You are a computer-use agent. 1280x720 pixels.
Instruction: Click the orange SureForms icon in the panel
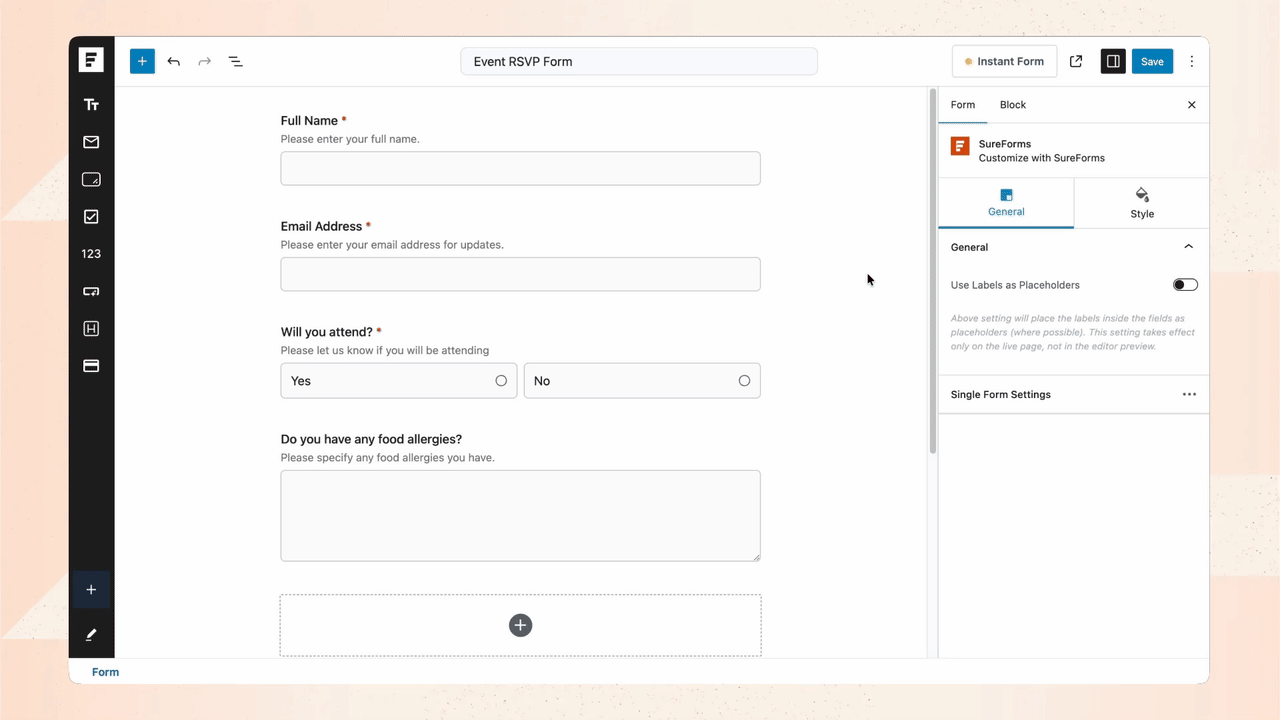pyautogui.click(x=960, y=147)
